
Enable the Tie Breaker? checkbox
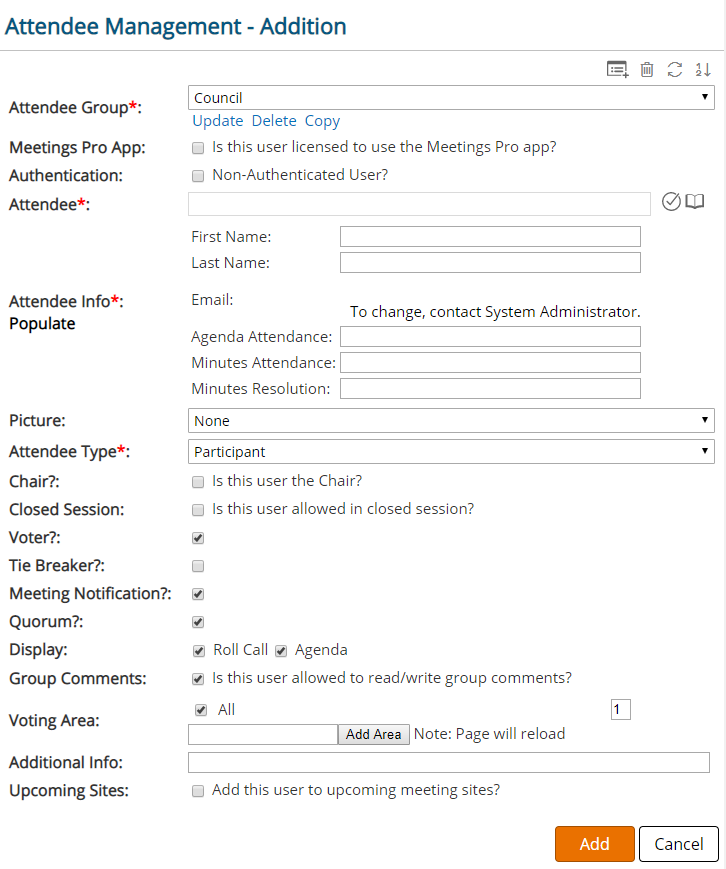coord(197,566)
